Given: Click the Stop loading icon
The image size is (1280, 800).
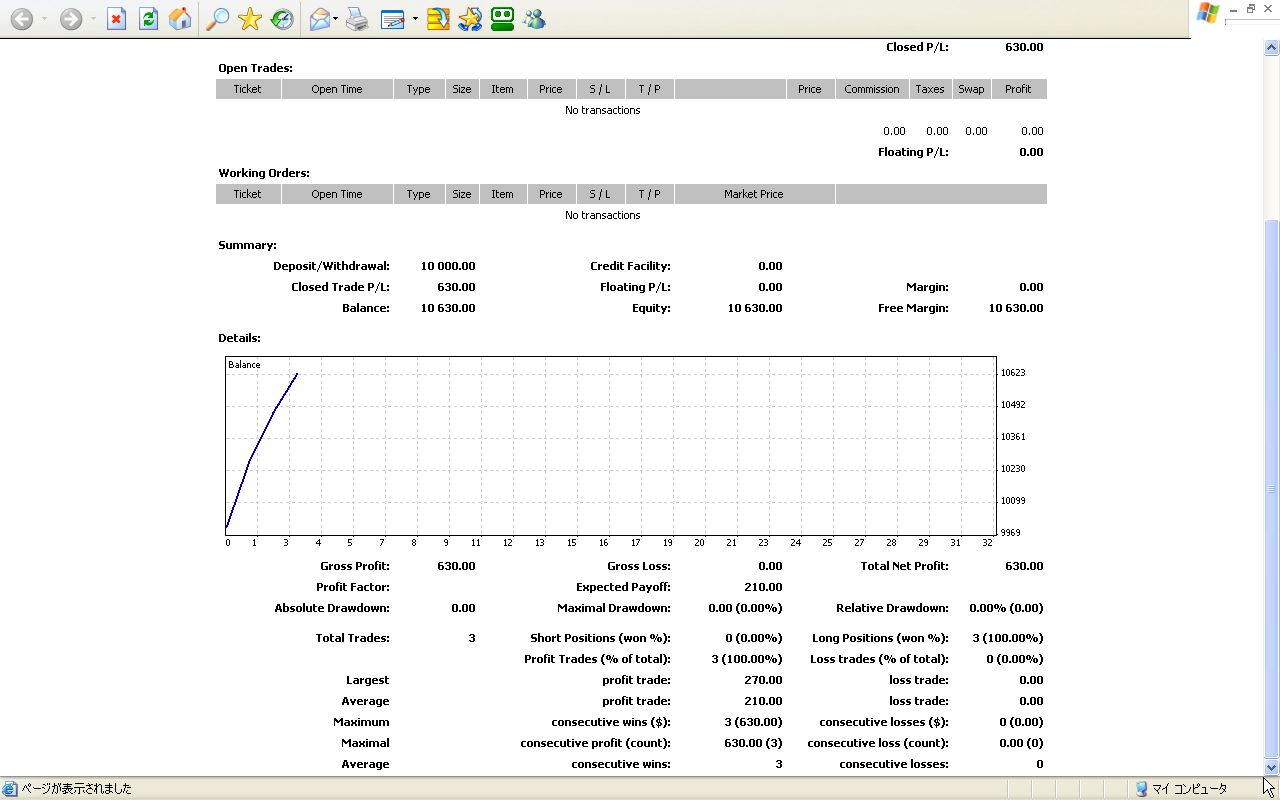Looking at the screenshot, I should pos(116,19).
